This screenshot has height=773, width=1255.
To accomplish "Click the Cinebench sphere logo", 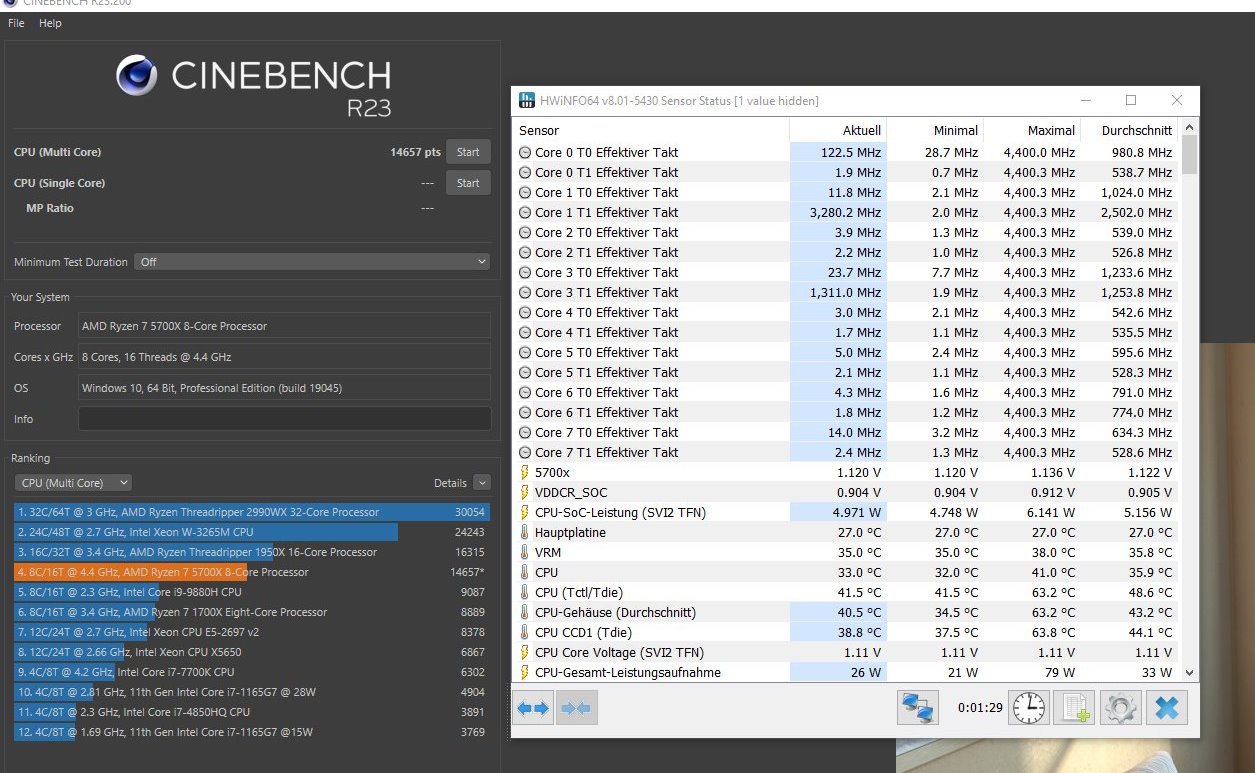I will click(x=136, y=75).
